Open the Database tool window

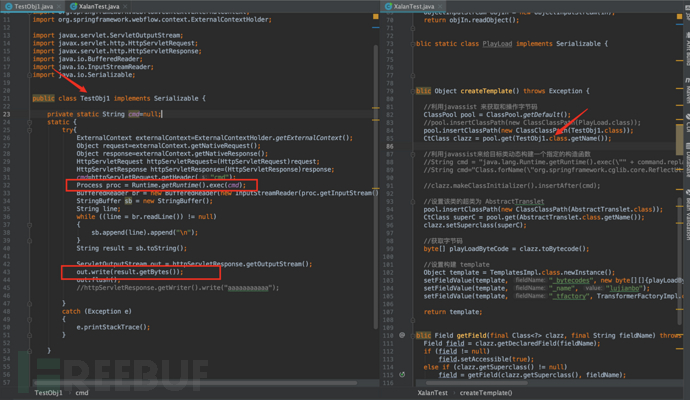click(686, 159)
